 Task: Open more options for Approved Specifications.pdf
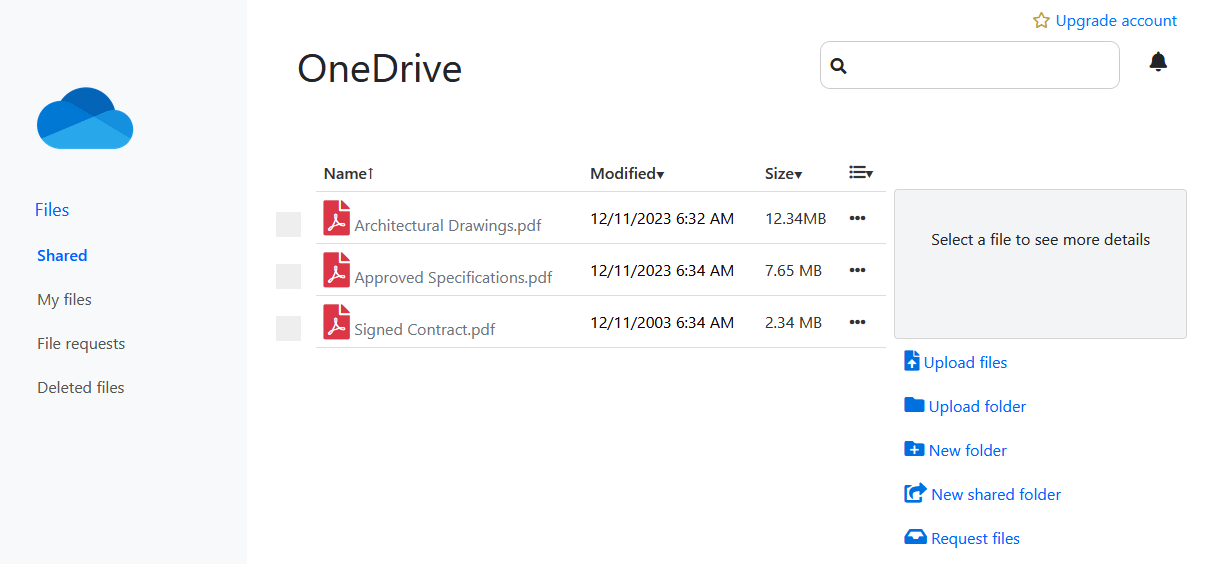857,270
